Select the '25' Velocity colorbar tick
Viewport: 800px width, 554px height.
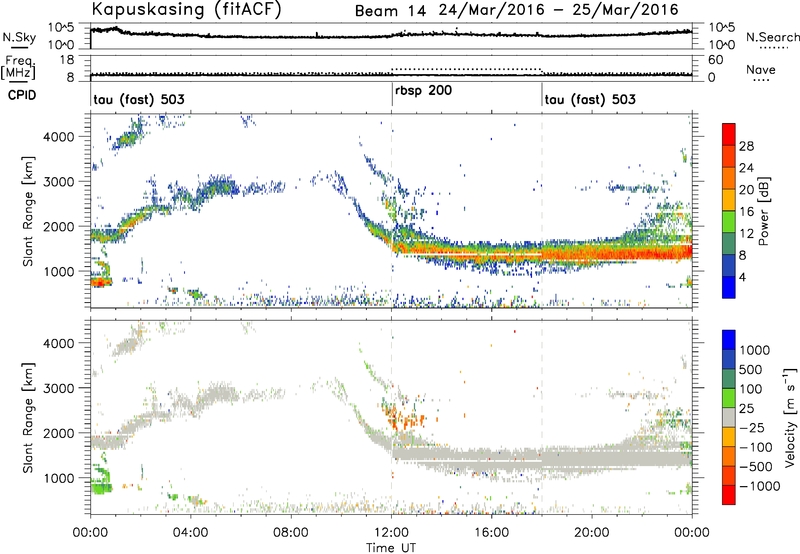(x=746, y=408)
